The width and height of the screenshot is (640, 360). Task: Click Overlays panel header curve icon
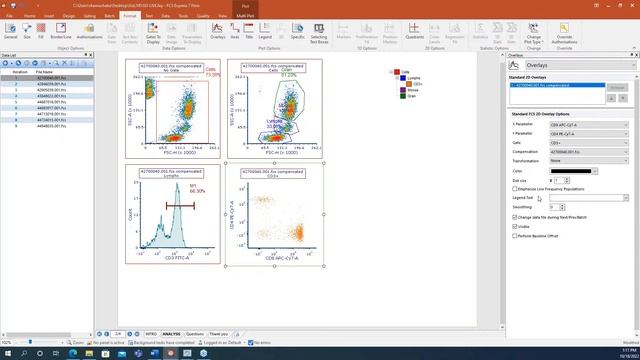coord(514,65)
